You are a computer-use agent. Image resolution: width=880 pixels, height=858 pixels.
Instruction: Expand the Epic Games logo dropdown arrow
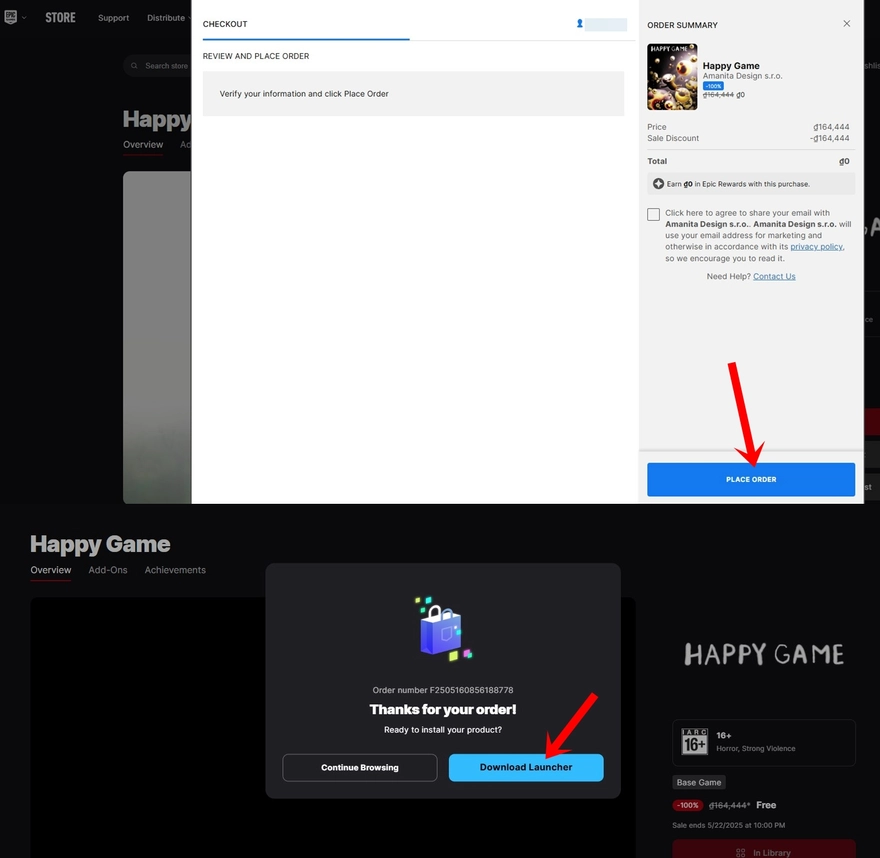24,18
